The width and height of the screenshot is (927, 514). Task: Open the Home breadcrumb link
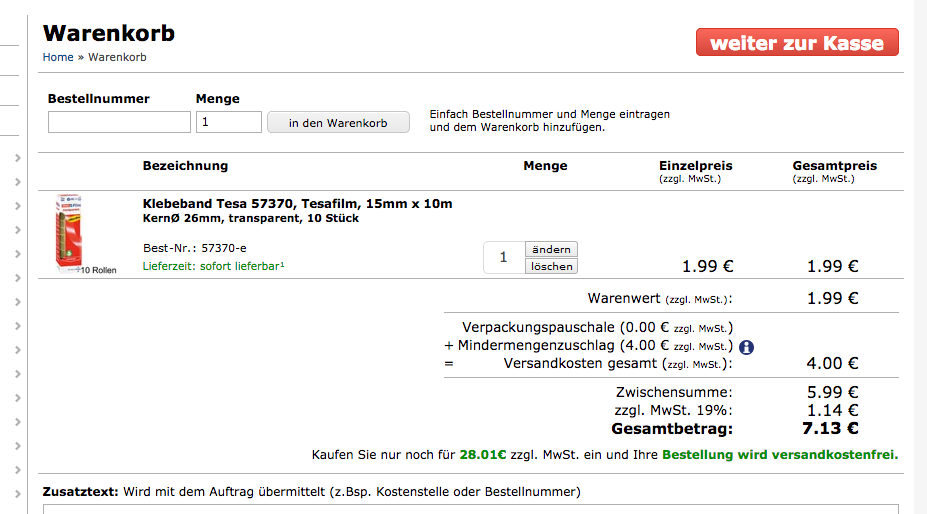(58, 57)
